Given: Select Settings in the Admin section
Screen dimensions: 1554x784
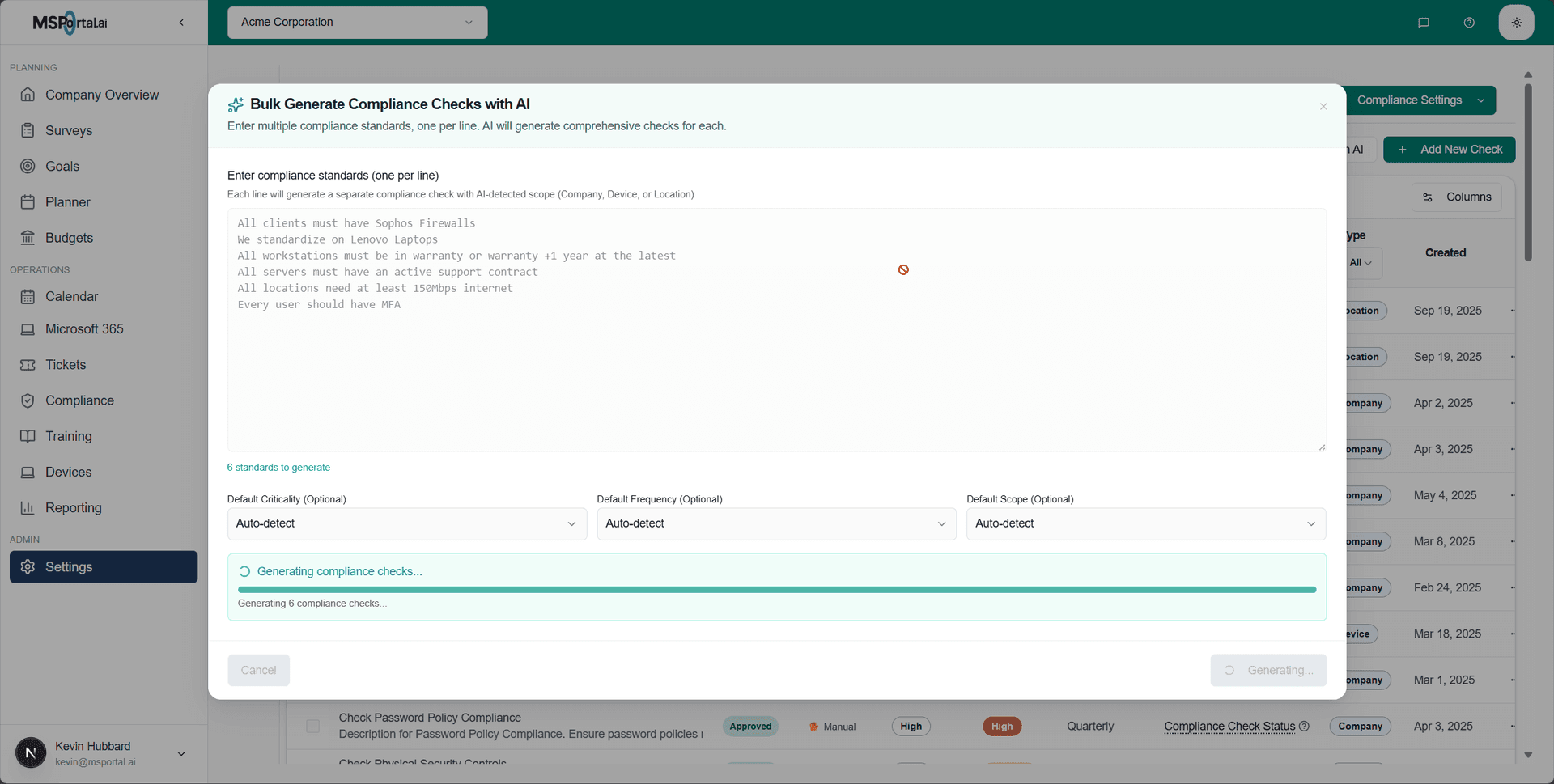Looking at the screenshot, I should [x=103, y=566].
